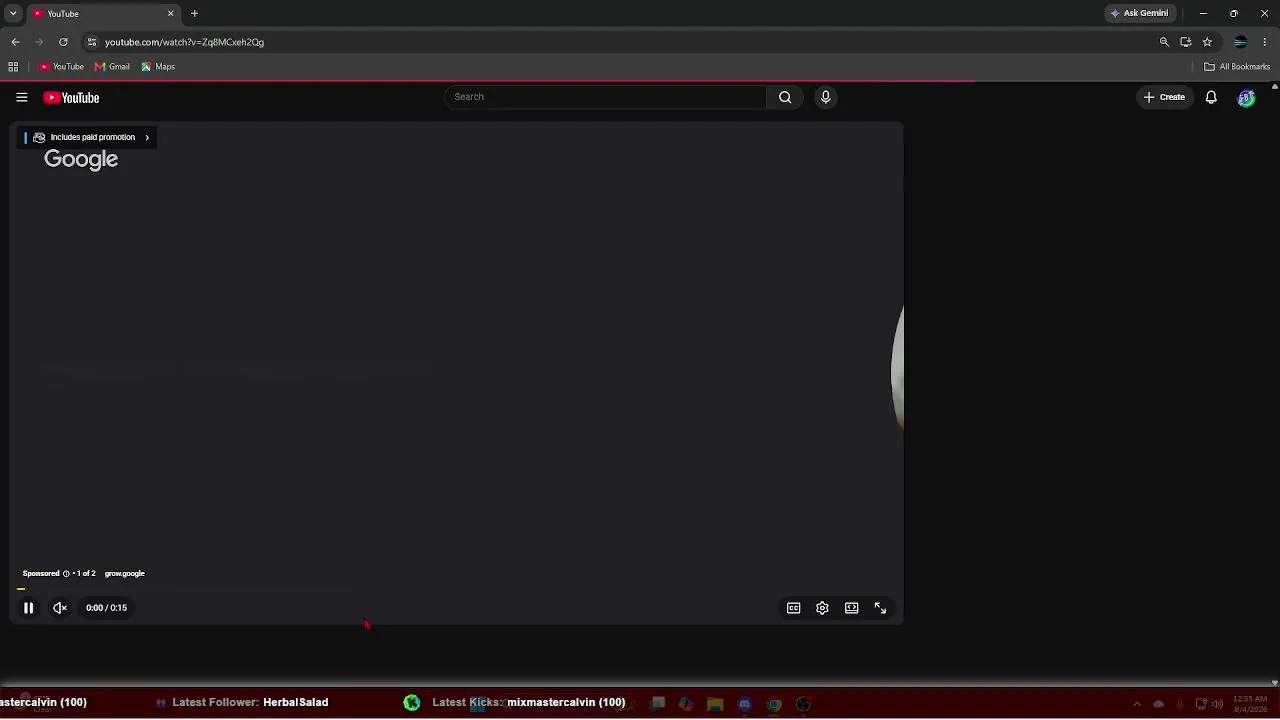Pause the playing ad video
The image size is (1280, 720).
click(29, 608)
